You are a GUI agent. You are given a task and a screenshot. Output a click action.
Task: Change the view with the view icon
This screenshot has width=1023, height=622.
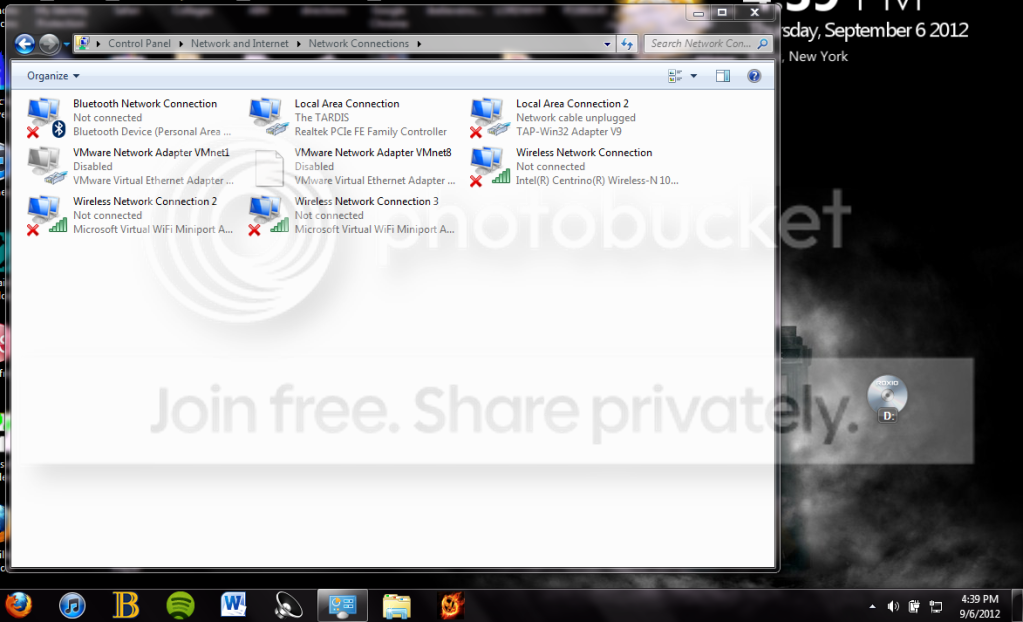coord(675,76)
